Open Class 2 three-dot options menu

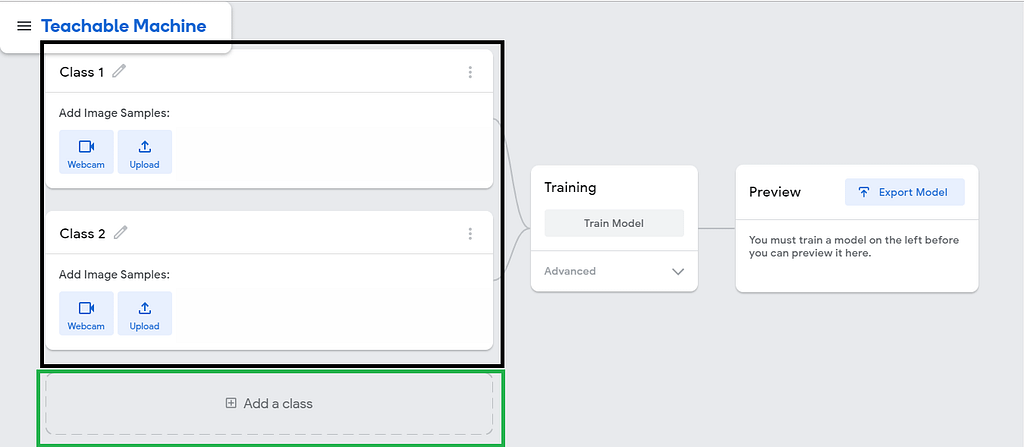[x=470, y=233]
